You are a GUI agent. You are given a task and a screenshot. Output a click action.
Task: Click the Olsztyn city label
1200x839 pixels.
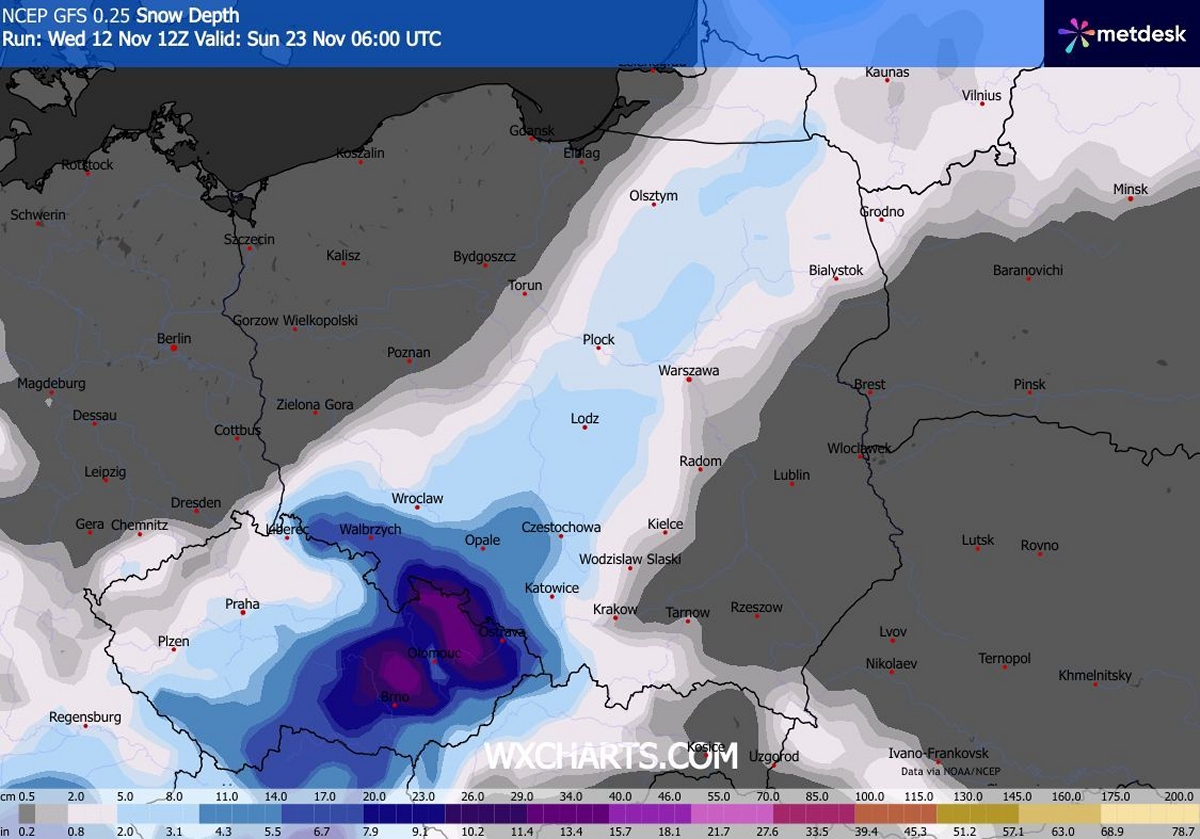(654, 195)
